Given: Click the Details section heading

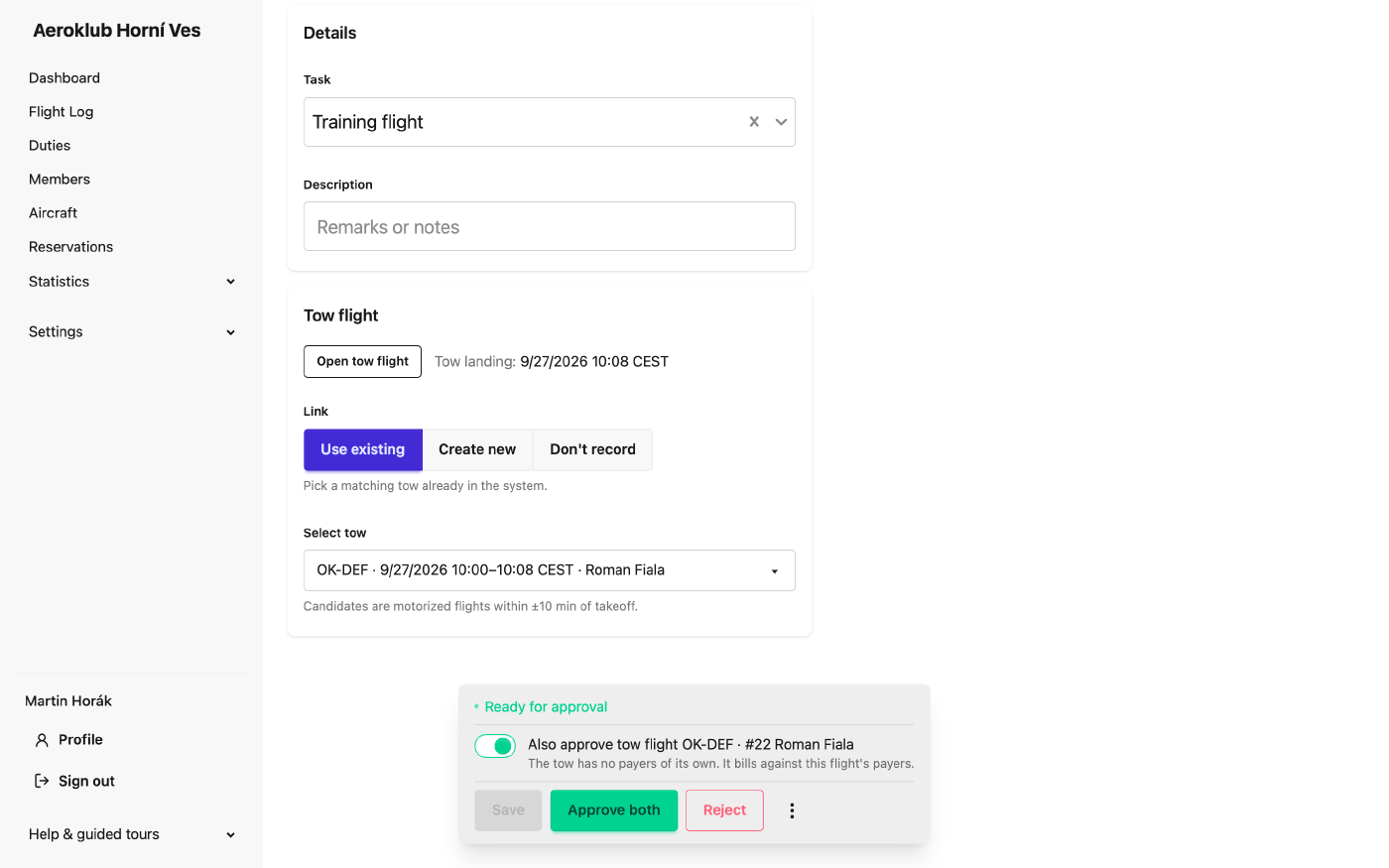Looking at the screenshot, I should [330, 33].
